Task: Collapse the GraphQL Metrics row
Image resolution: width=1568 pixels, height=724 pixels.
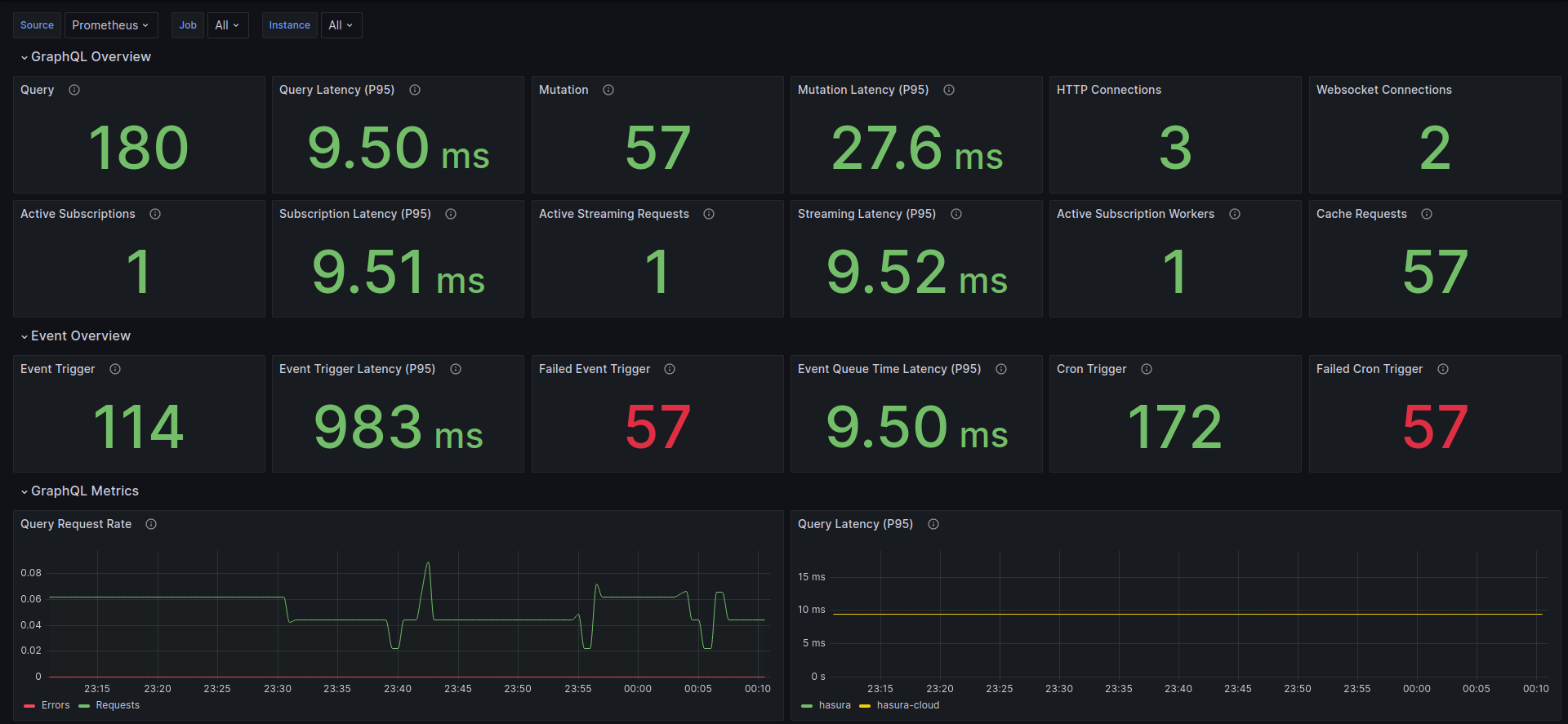Action: (x=79, y=491)
